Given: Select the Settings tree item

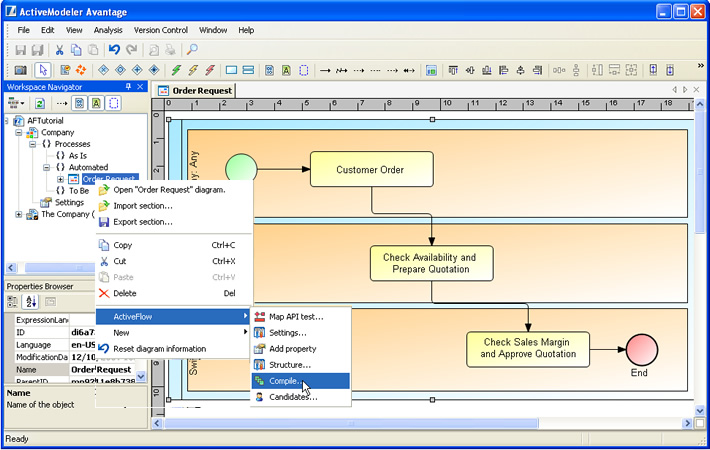Looking at the screenshot, I should pyautogui.click(x=69, y=202).
